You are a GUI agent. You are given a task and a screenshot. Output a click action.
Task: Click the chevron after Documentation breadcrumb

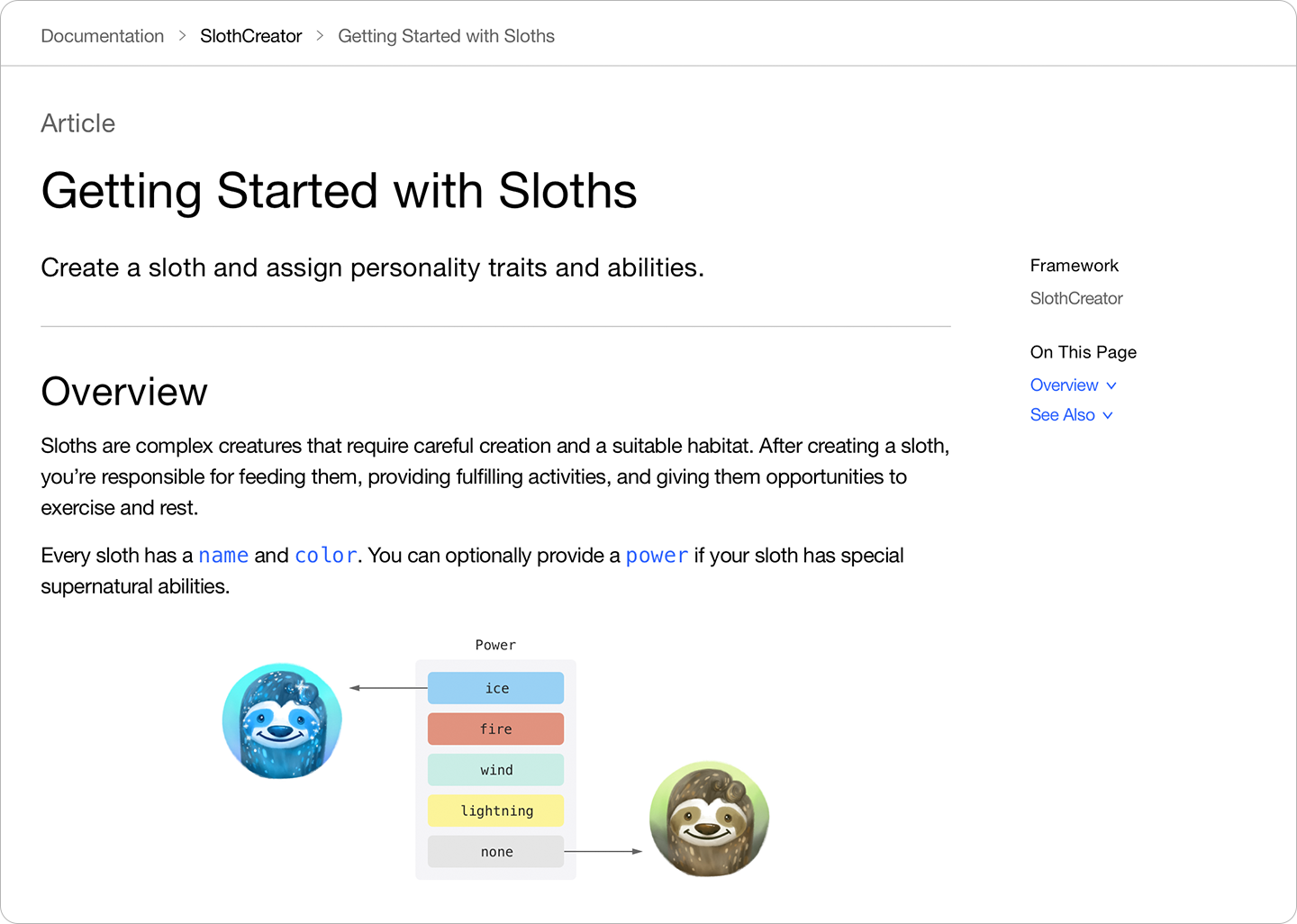point(182,36)
